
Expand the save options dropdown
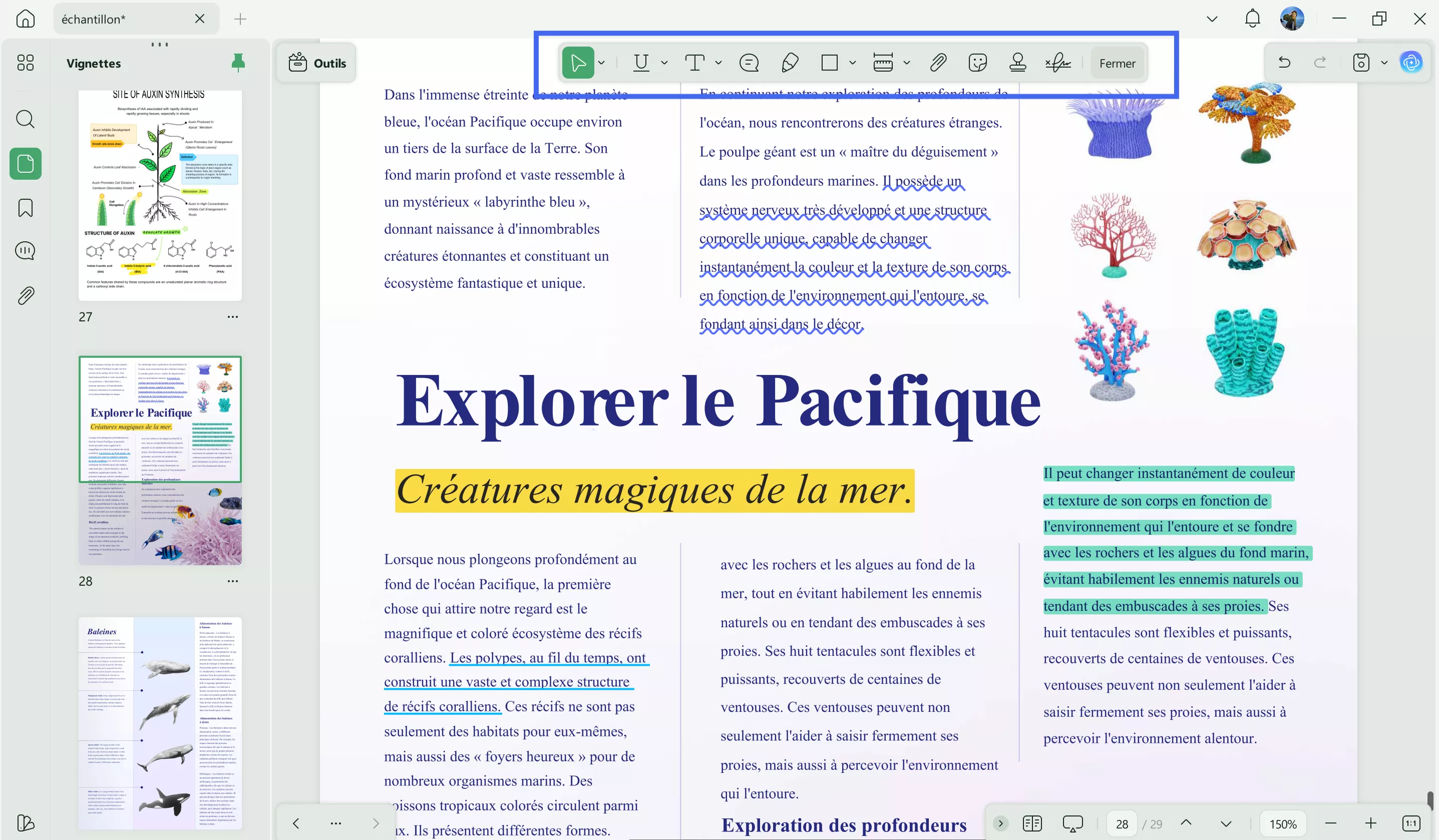[1383, 63]
